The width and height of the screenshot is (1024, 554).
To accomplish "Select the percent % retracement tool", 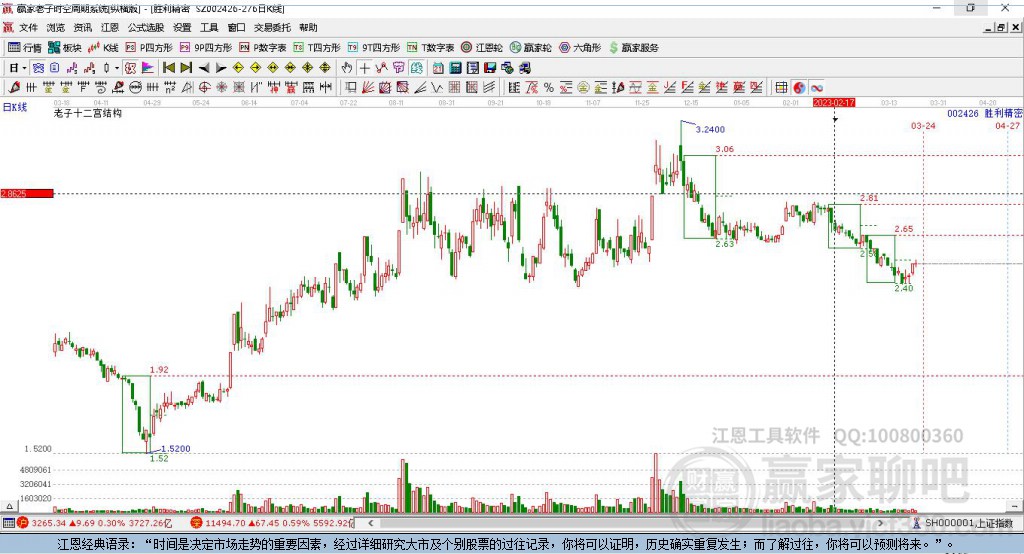I will 549,88.
